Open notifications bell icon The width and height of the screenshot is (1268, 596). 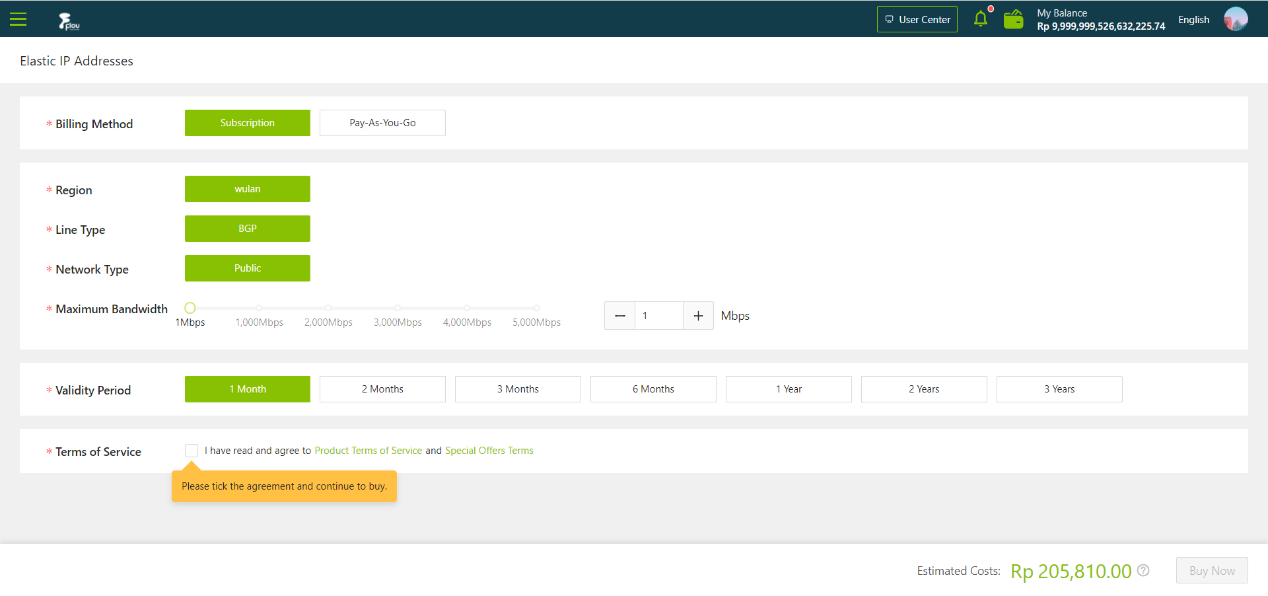[x=981, y=18]
